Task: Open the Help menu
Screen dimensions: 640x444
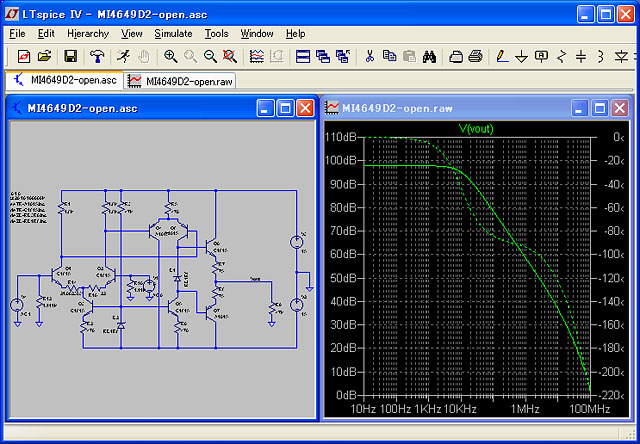Action: [x=296, y=34]
